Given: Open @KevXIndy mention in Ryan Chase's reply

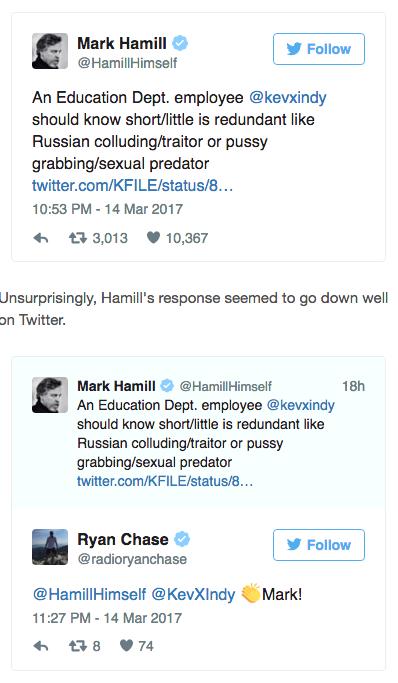Looking at the screenshot, I should pyautogui.click(x=193, y=594).
